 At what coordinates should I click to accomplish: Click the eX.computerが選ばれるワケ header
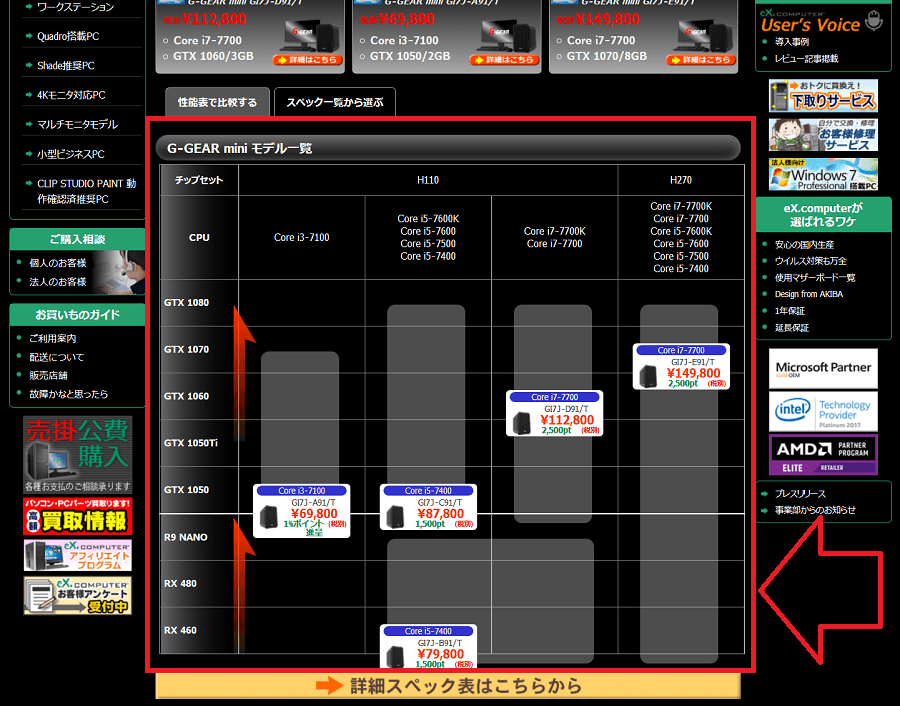click(823, 215)
